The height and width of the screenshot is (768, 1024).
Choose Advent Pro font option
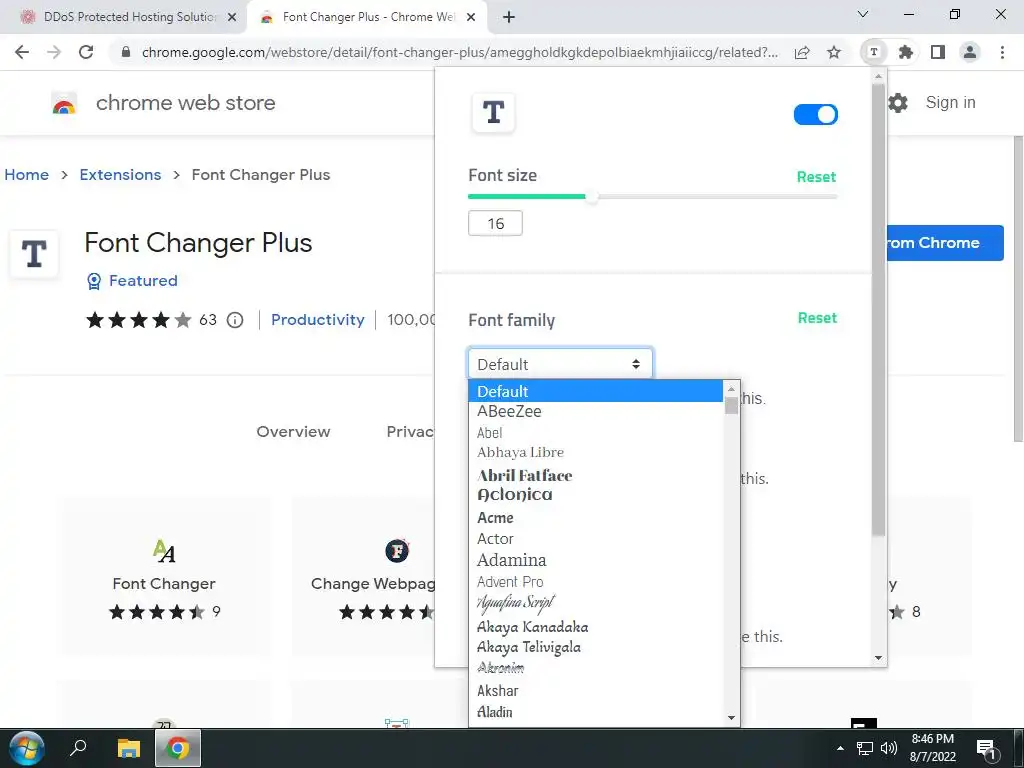point(596,582)
